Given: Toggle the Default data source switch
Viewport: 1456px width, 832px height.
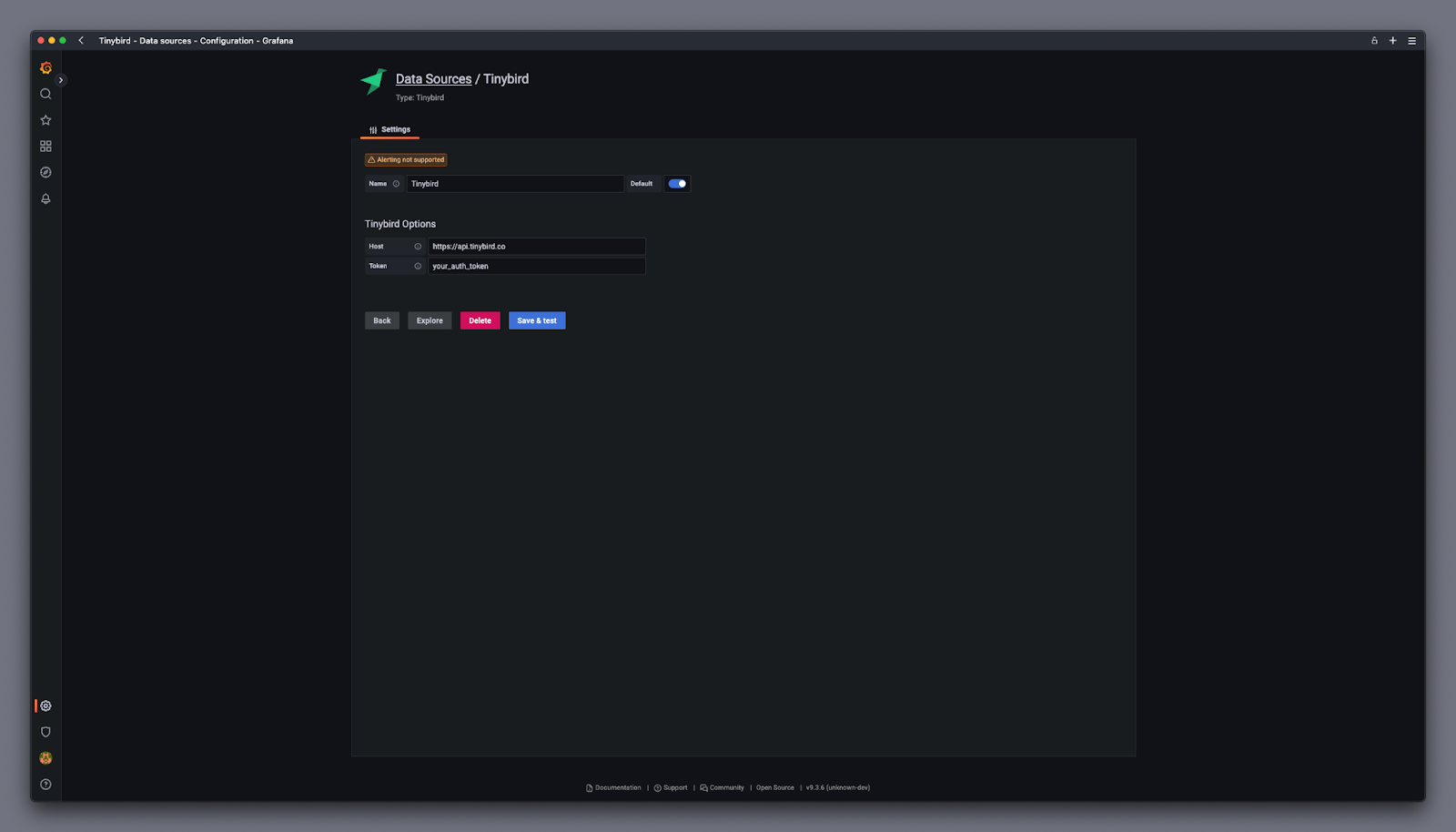Looking at the screenshot, I should [677, 184].
